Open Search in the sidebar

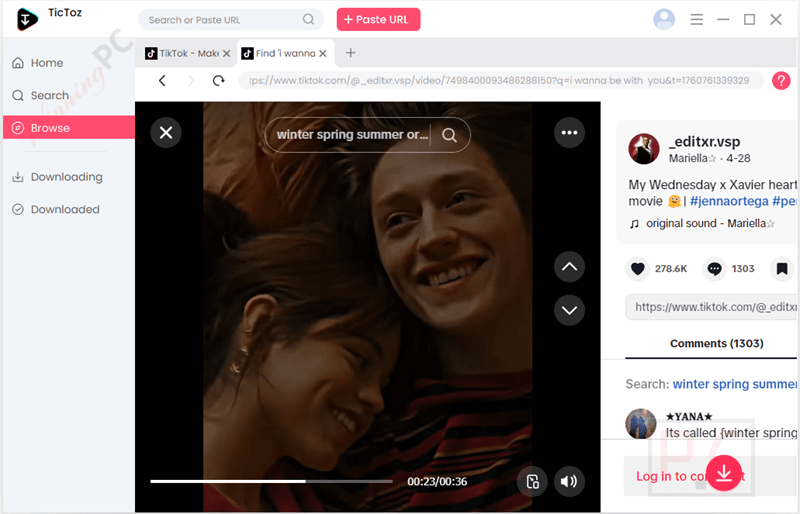tap(69, 95)
